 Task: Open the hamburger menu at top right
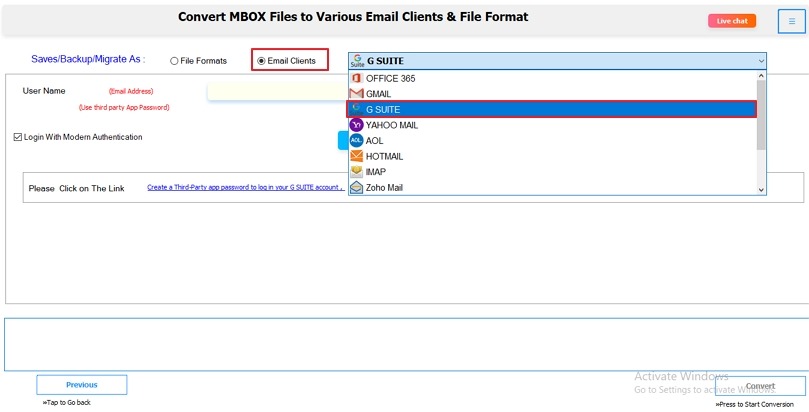click(x=790, y=21)
